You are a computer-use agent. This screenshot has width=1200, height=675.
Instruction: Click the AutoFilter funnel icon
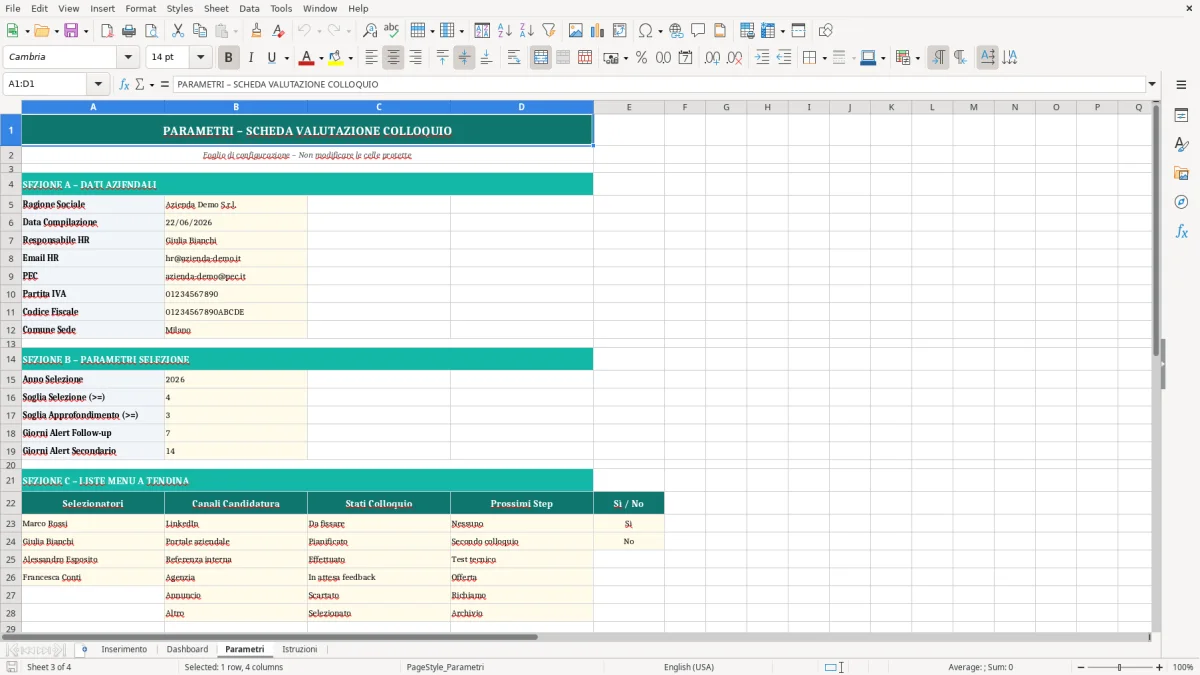(x=548, y=31)
